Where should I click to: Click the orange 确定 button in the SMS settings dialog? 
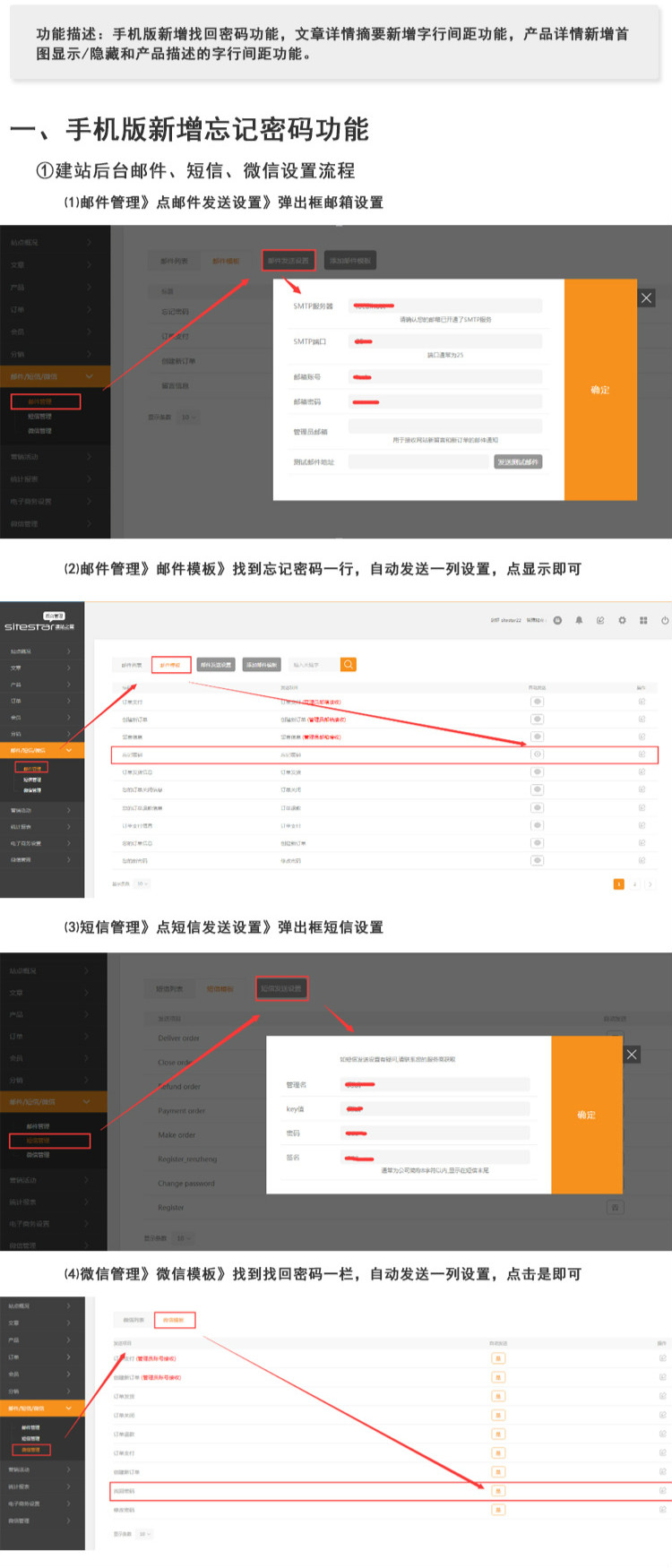point(587,1115)
